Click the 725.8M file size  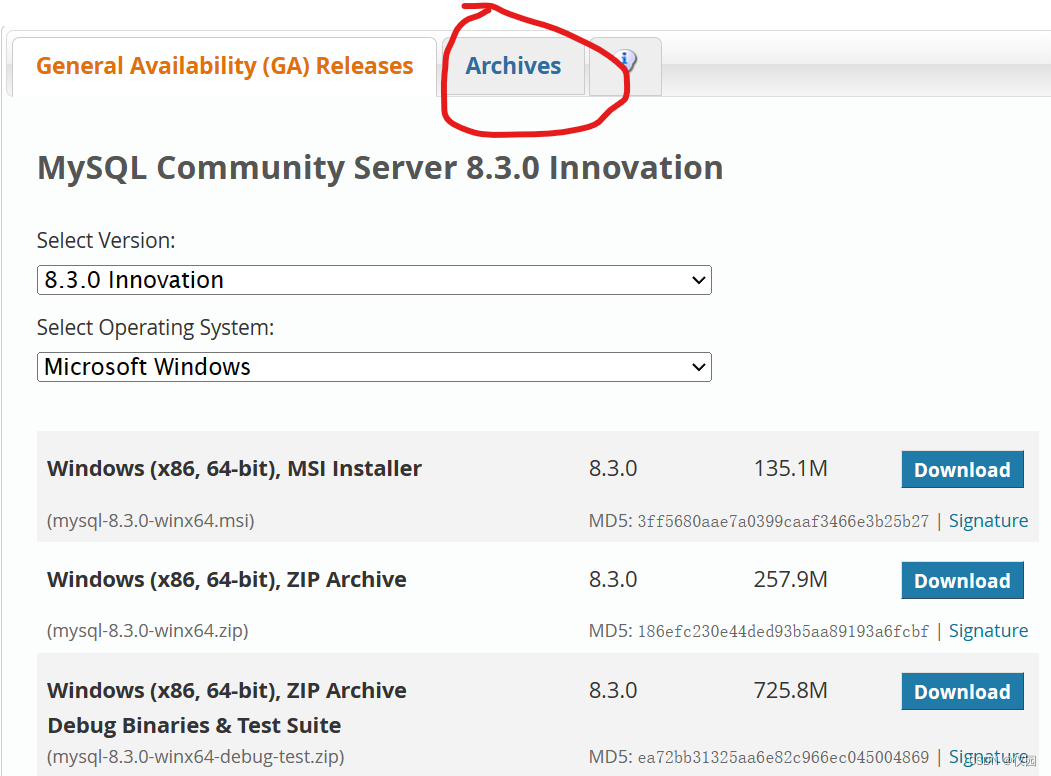[x=791, y=690]
